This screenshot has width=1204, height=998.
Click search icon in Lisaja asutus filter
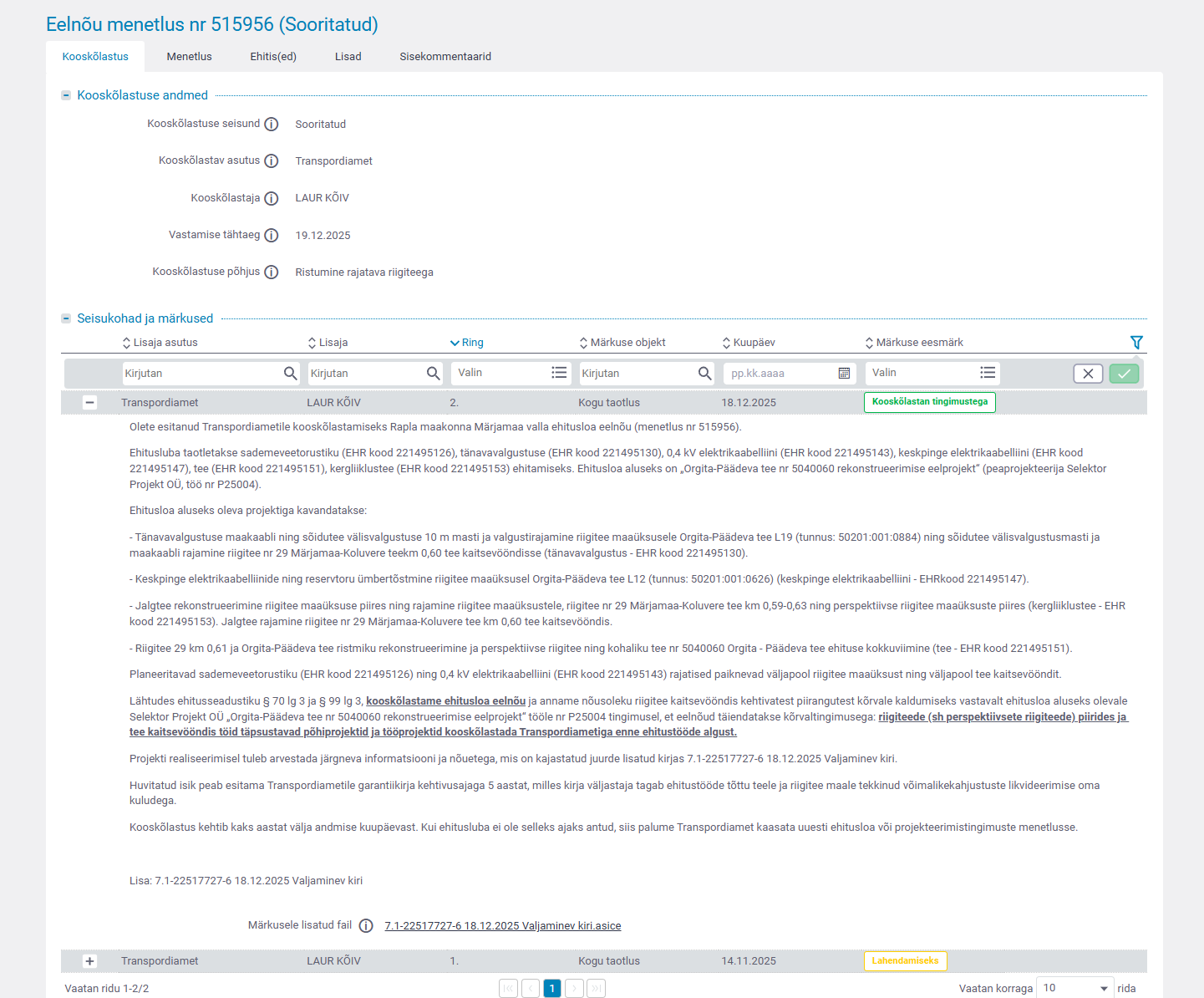[290, 374]
